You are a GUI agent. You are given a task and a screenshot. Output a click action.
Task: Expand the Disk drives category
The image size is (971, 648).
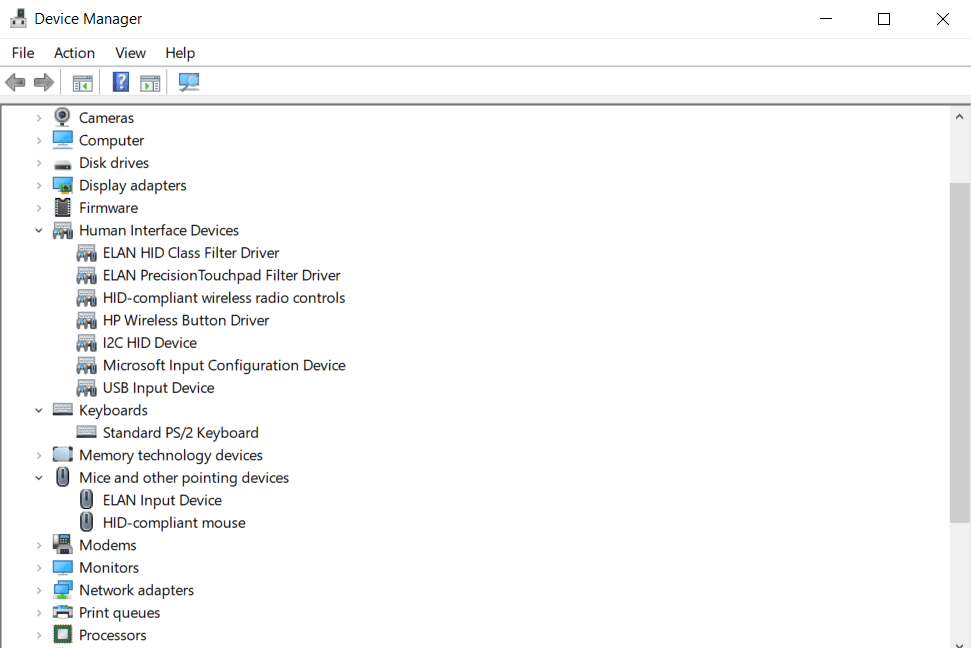38,163
